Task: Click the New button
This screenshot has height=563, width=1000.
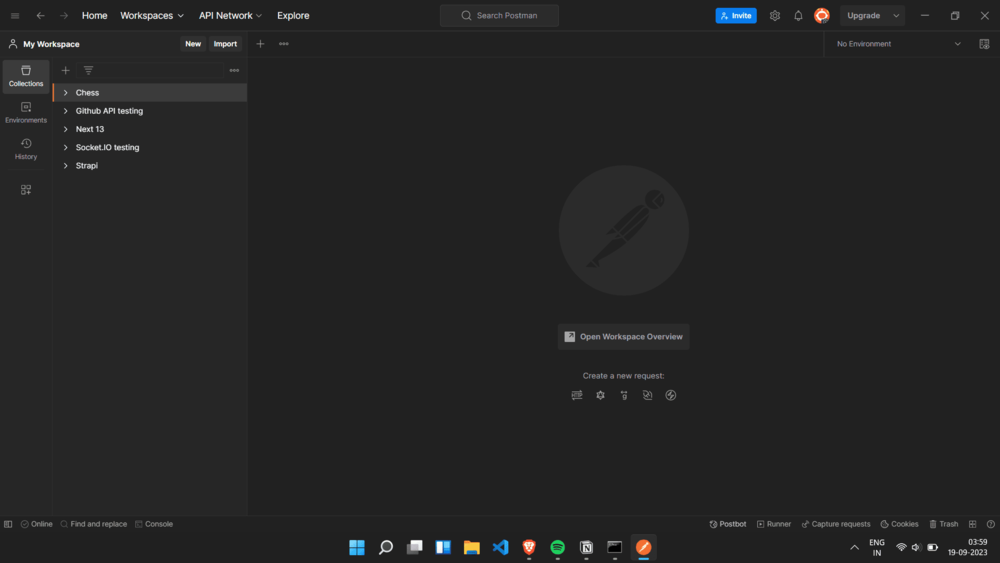Action: click(x=193, y=44)
